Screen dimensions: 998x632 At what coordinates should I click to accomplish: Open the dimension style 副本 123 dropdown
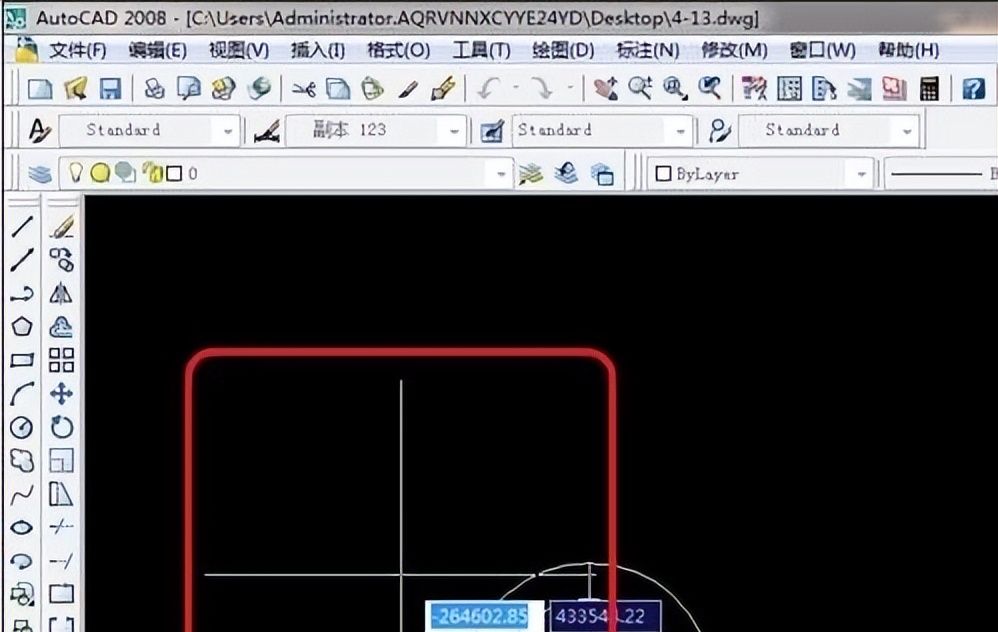(456, 131)
